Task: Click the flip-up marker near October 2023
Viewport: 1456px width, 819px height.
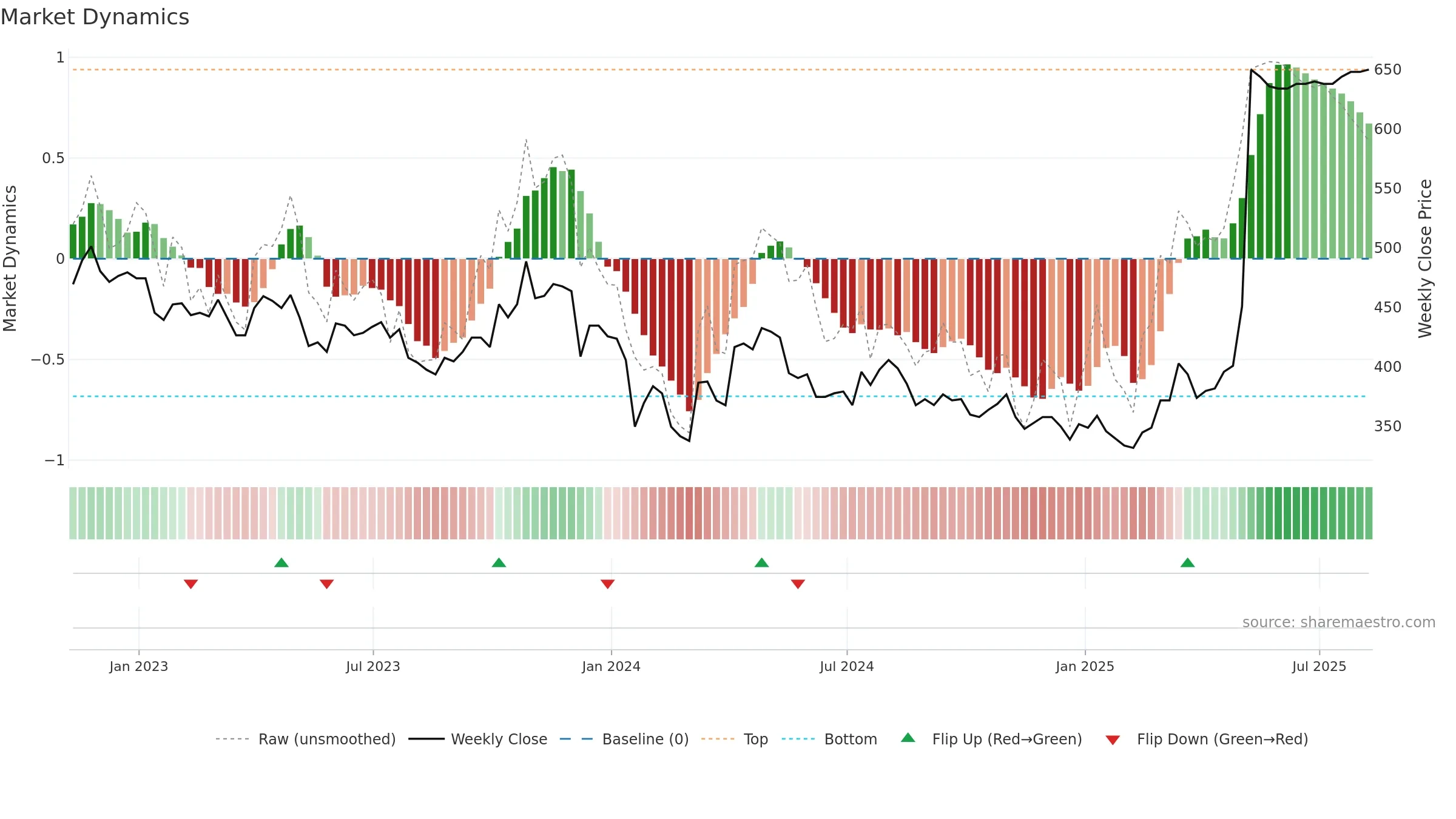Action: click(499, 562)
